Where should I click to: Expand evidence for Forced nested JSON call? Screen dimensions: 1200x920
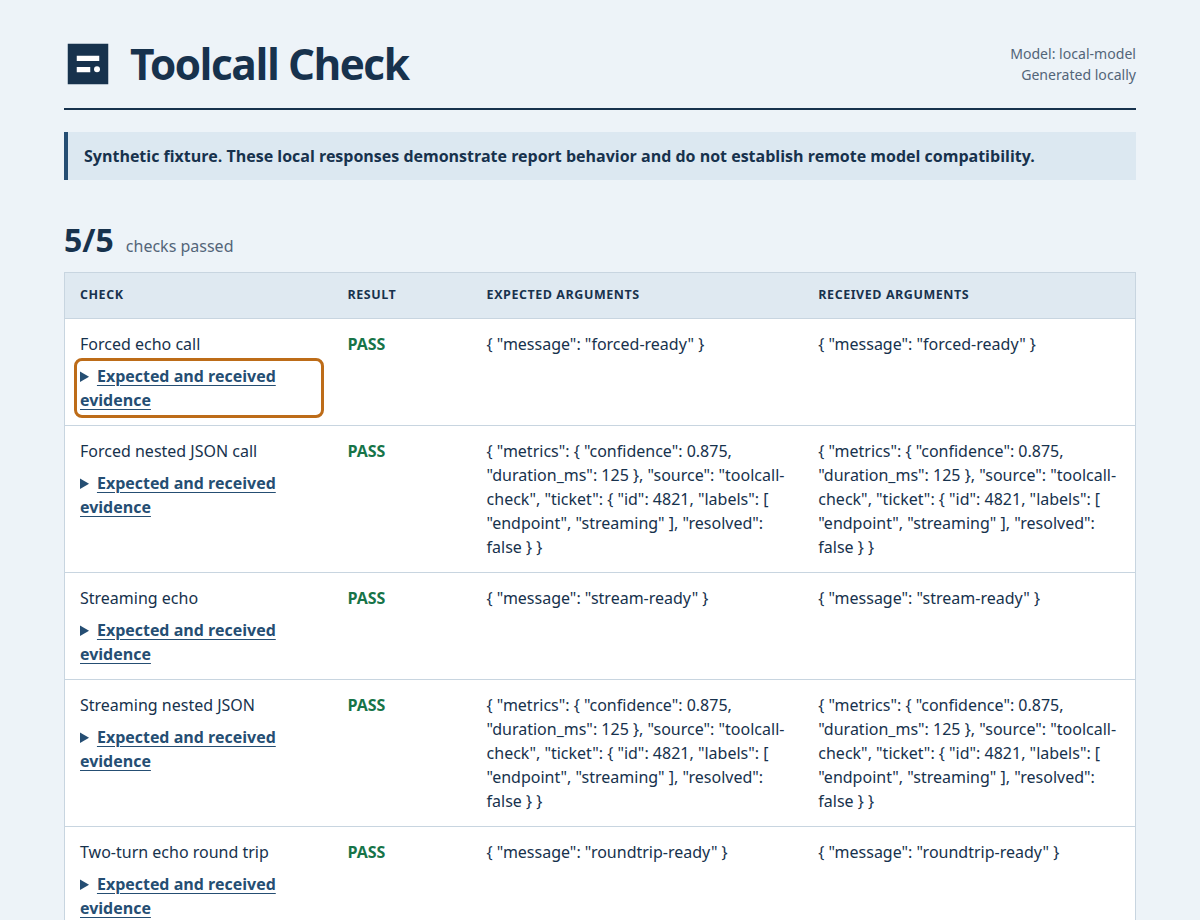[x=199, y=495]
